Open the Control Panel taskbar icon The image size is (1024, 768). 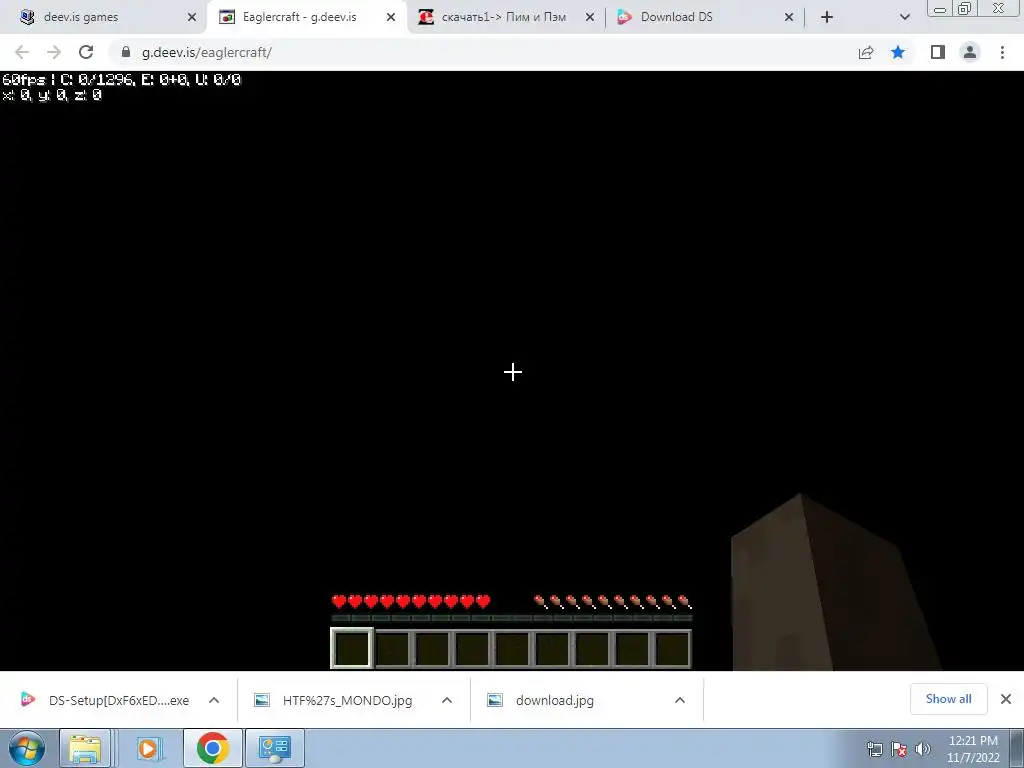[x=275, y=748]
